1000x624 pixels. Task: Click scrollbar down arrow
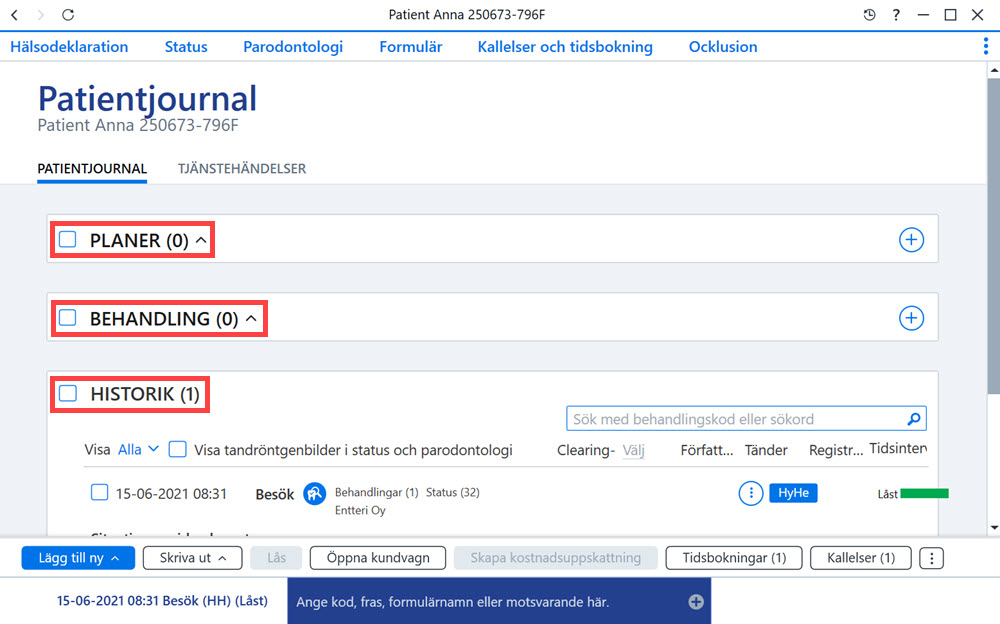pos(994,528)
